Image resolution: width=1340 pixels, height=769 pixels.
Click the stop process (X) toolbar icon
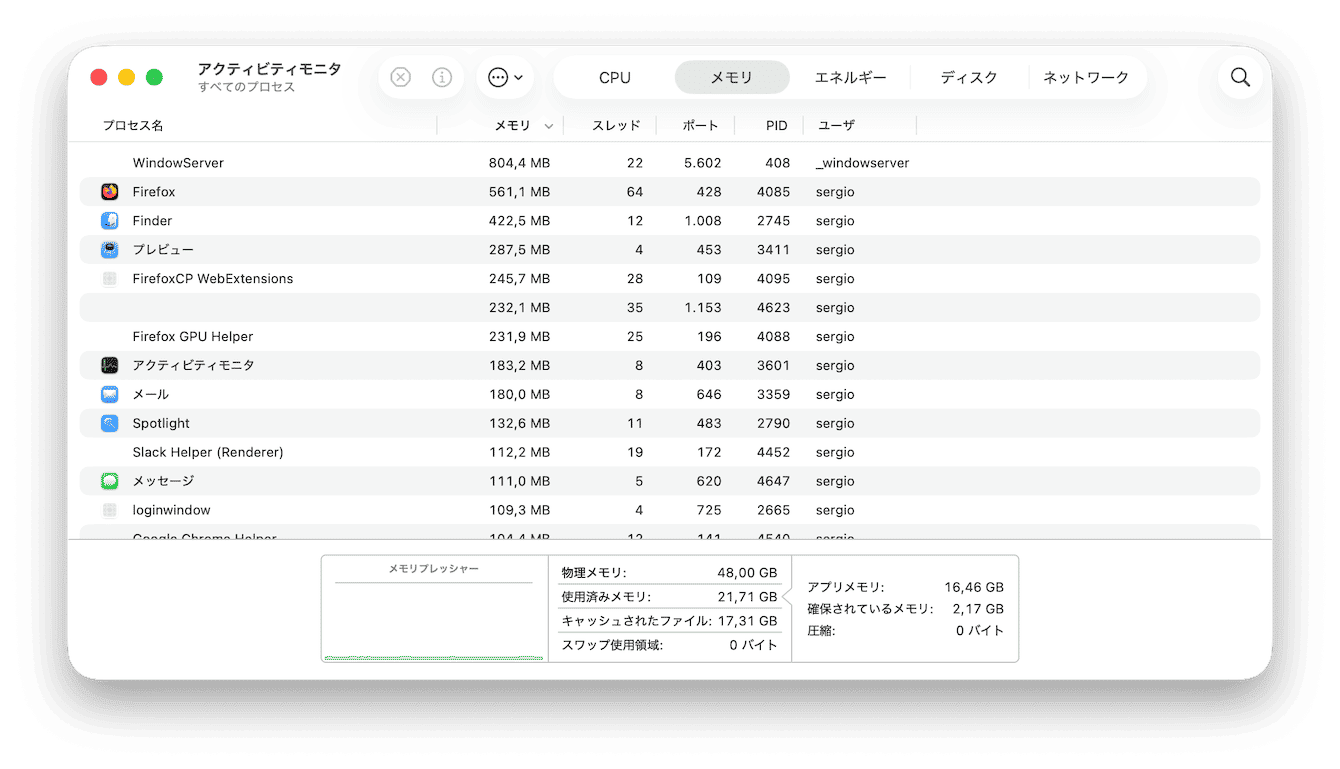400,77
